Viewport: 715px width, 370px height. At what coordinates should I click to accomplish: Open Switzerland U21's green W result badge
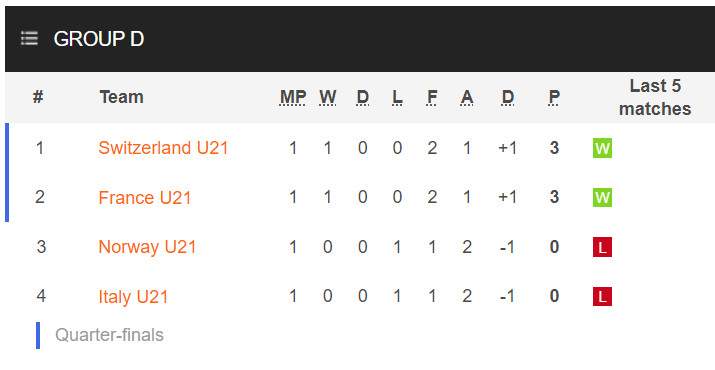click(602, 148)
